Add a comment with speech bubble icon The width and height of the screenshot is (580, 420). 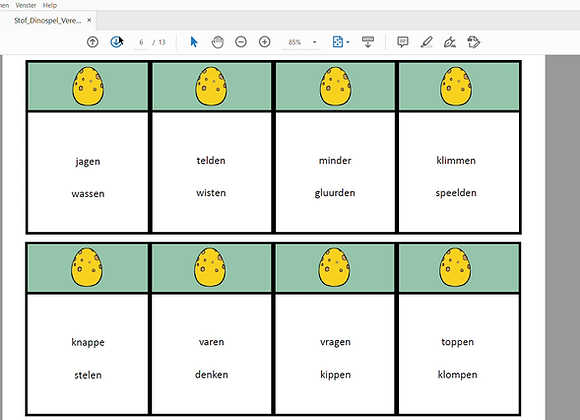coord(403,42)
